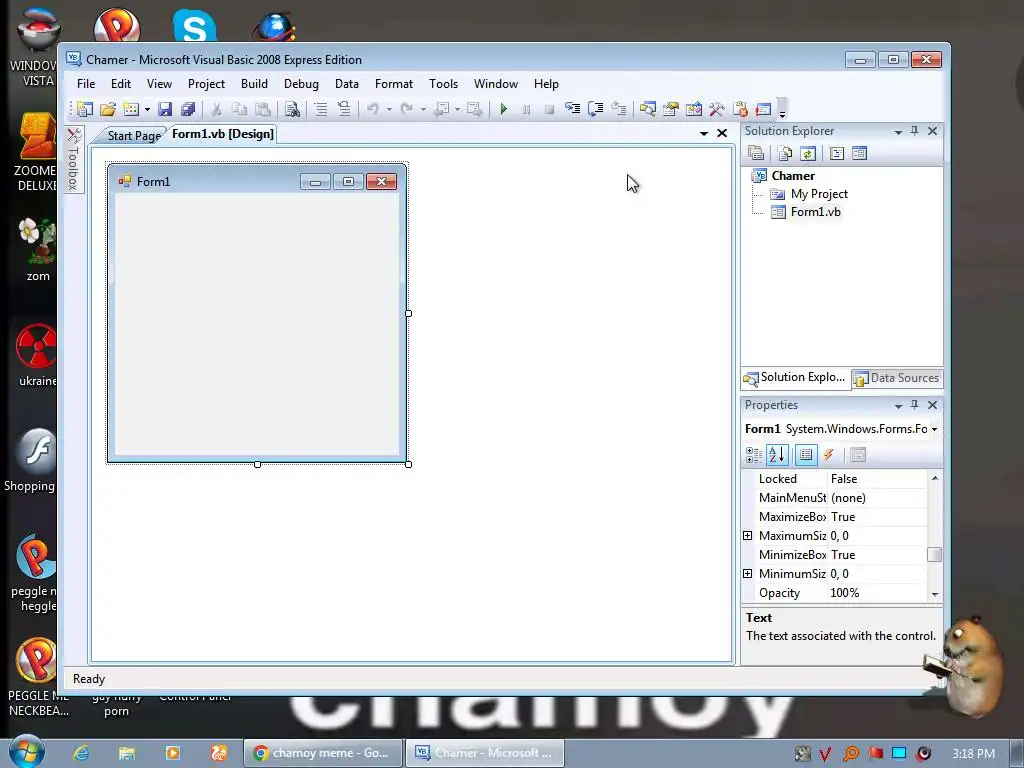The height and width of the screenshot is (768, 1024).
Task: Click Solution Explorer's Properties icon
Action: tap(756, 153)
